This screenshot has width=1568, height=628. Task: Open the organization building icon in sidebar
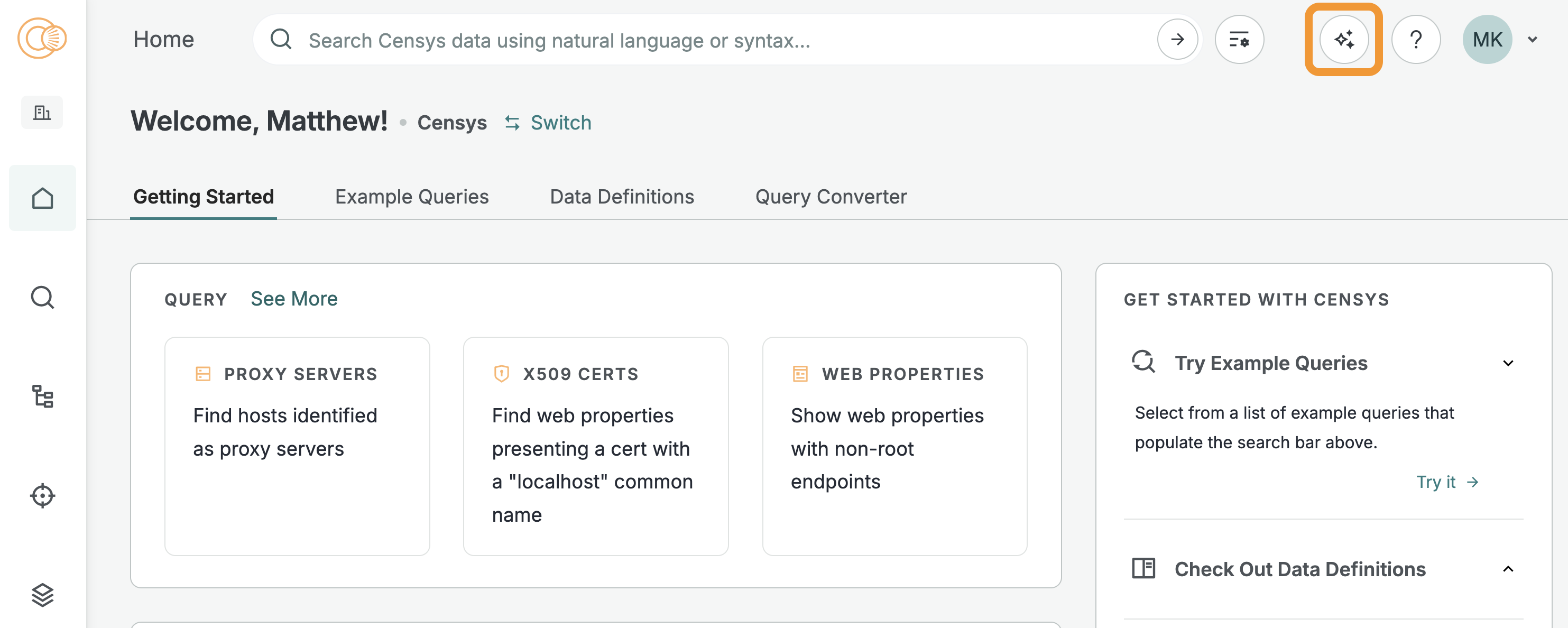(x=42, y=113)
